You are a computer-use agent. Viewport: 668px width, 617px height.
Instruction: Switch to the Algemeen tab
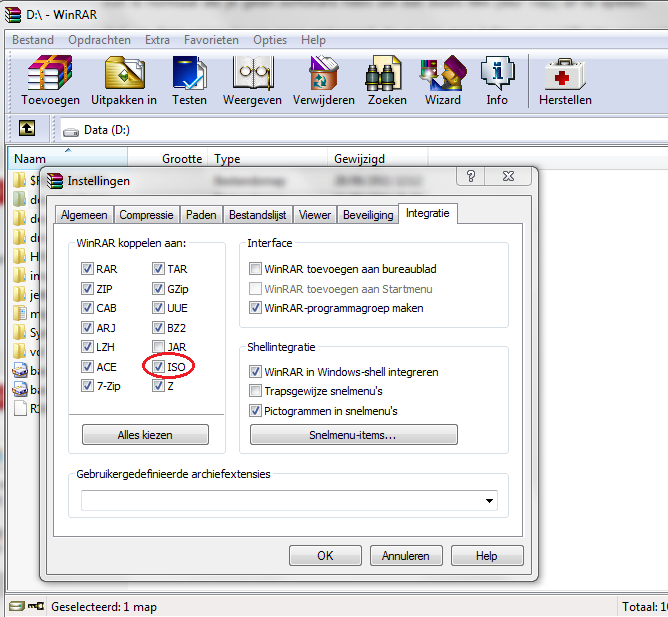(84, 215)
